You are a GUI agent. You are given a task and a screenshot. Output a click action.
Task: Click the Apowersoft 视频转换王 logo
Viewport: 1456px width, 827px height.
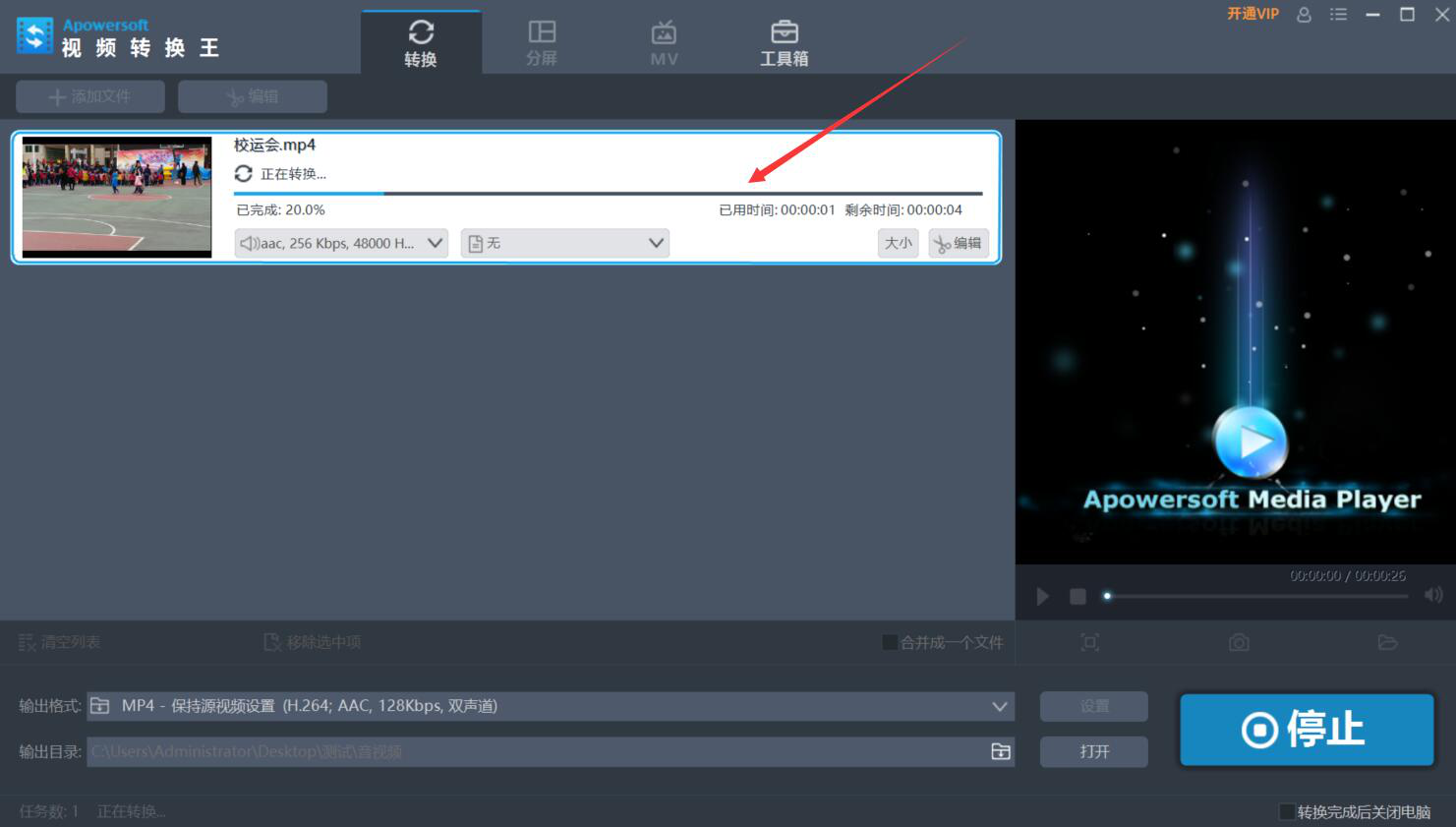117,37
